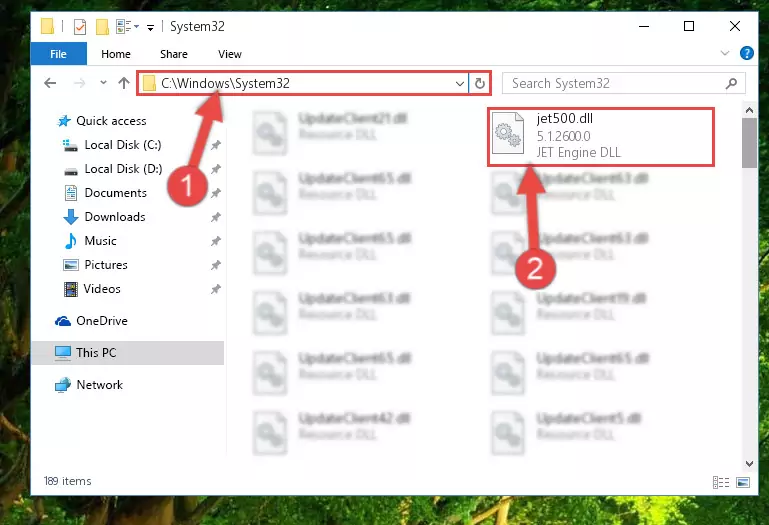Viewport: 769px width, 525px height.
Task: Click the scrollbar up arrow in file list
Action: tap(749, 110)
